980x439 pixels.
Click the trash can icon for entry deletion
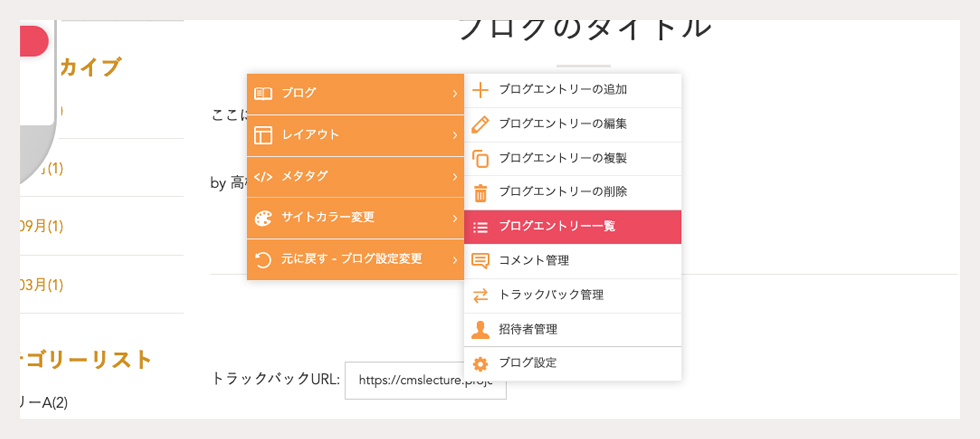point(480,193)
